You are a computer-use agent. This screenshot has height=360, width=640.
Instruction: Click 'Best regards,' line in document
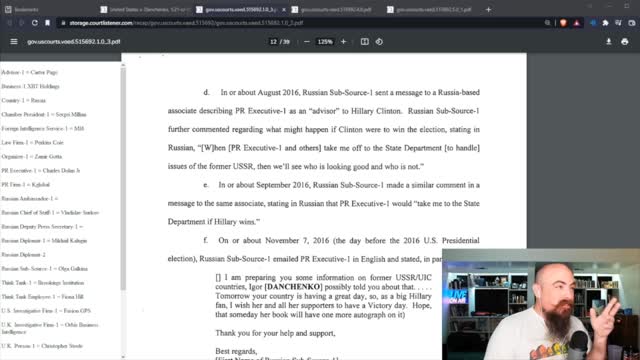pyautogui.click(x=236, y=351)
